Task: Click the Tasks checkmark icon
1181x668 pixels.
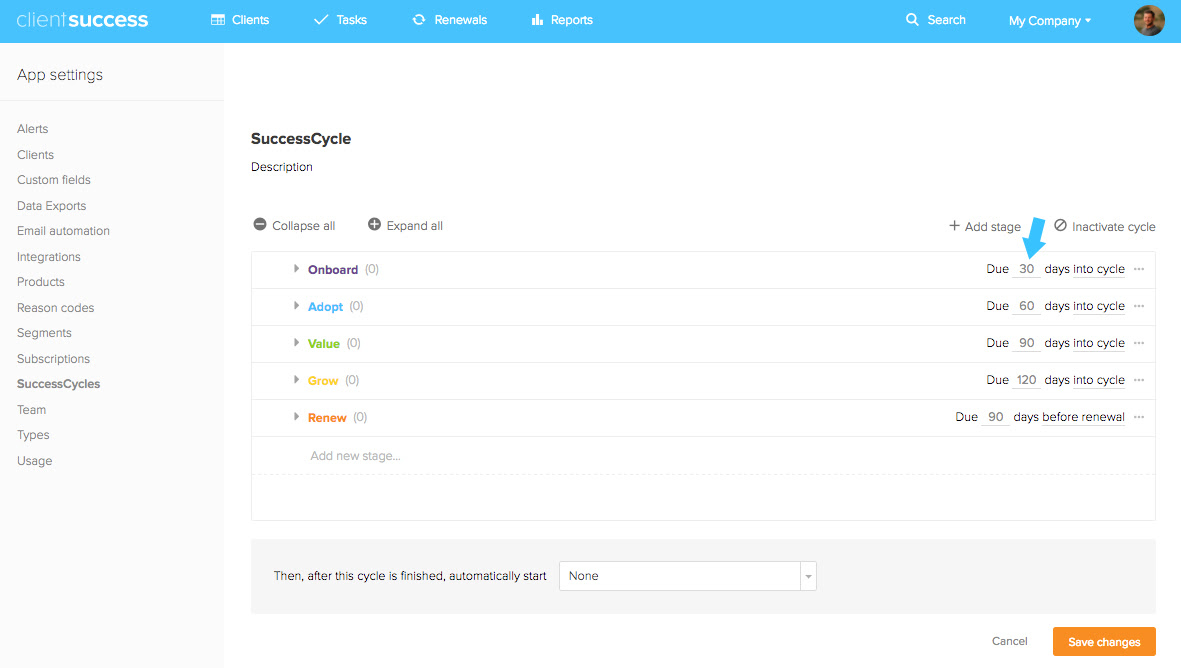Action: tap(321, 20)
